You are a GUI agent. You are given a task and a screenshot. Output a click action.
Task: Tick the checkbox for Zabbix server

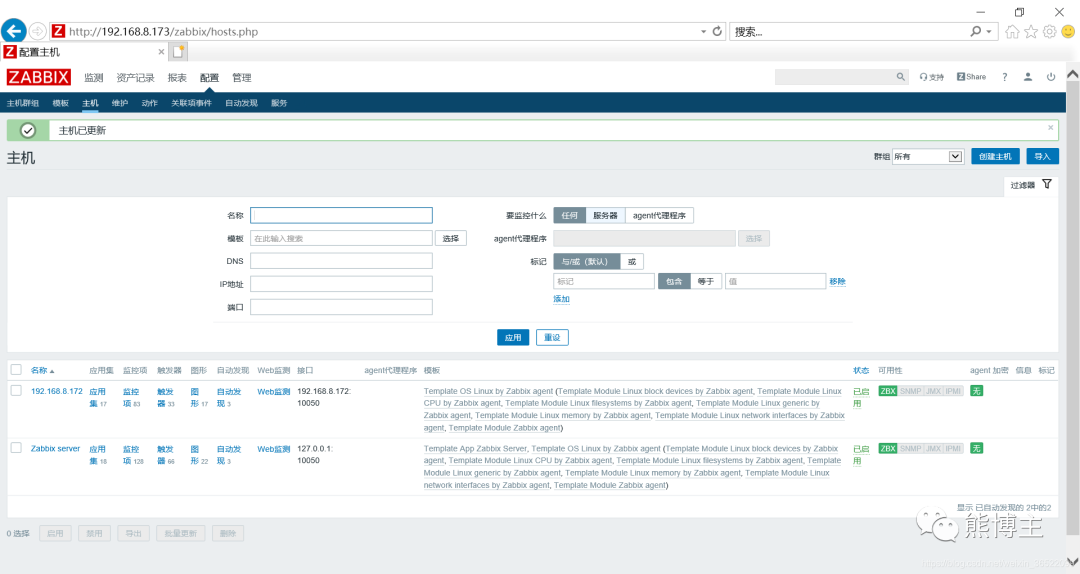17,448
